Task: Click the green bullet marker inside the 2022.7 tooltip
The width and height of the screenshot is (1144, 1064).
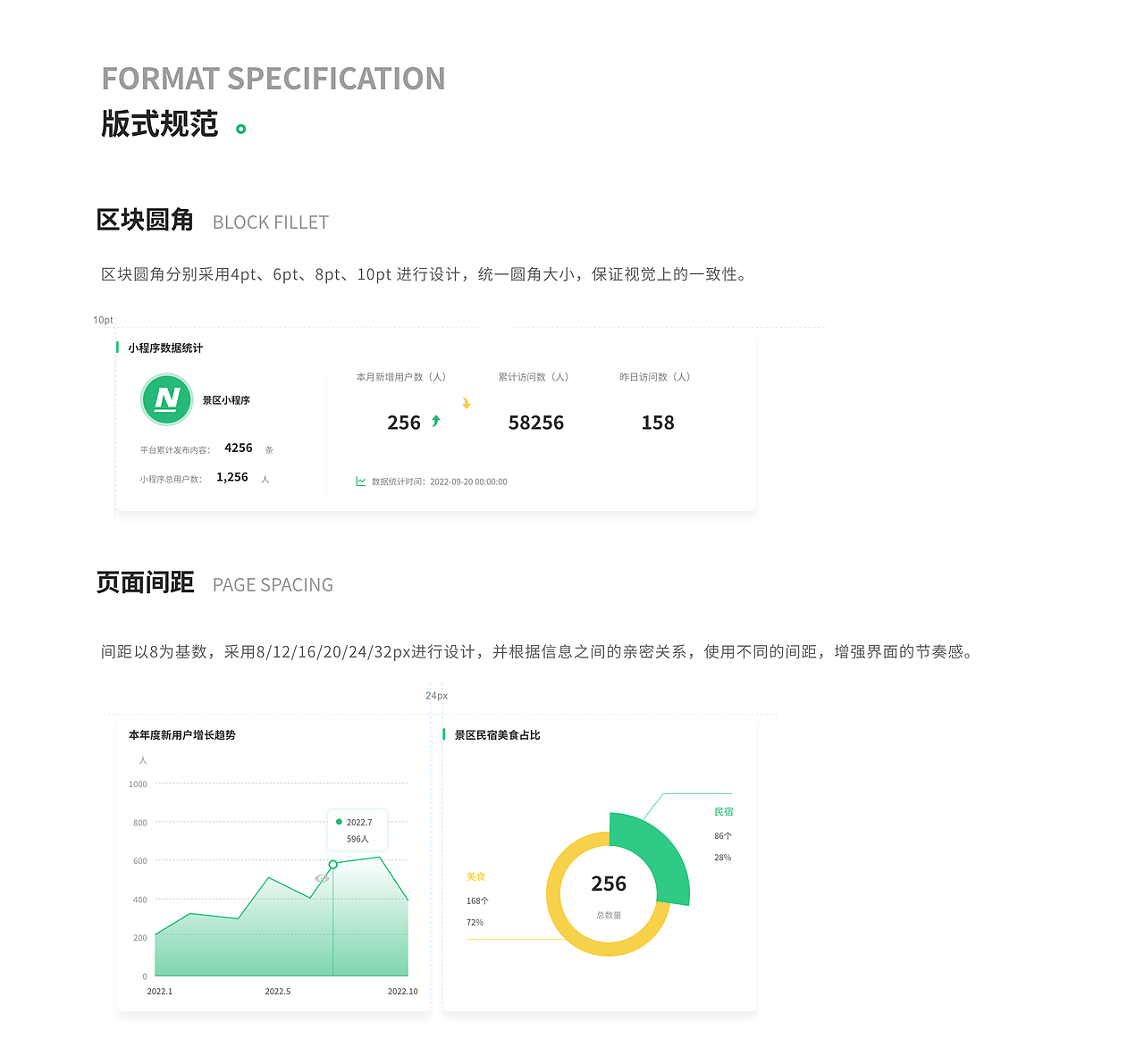Action: (x=339, y=820)
